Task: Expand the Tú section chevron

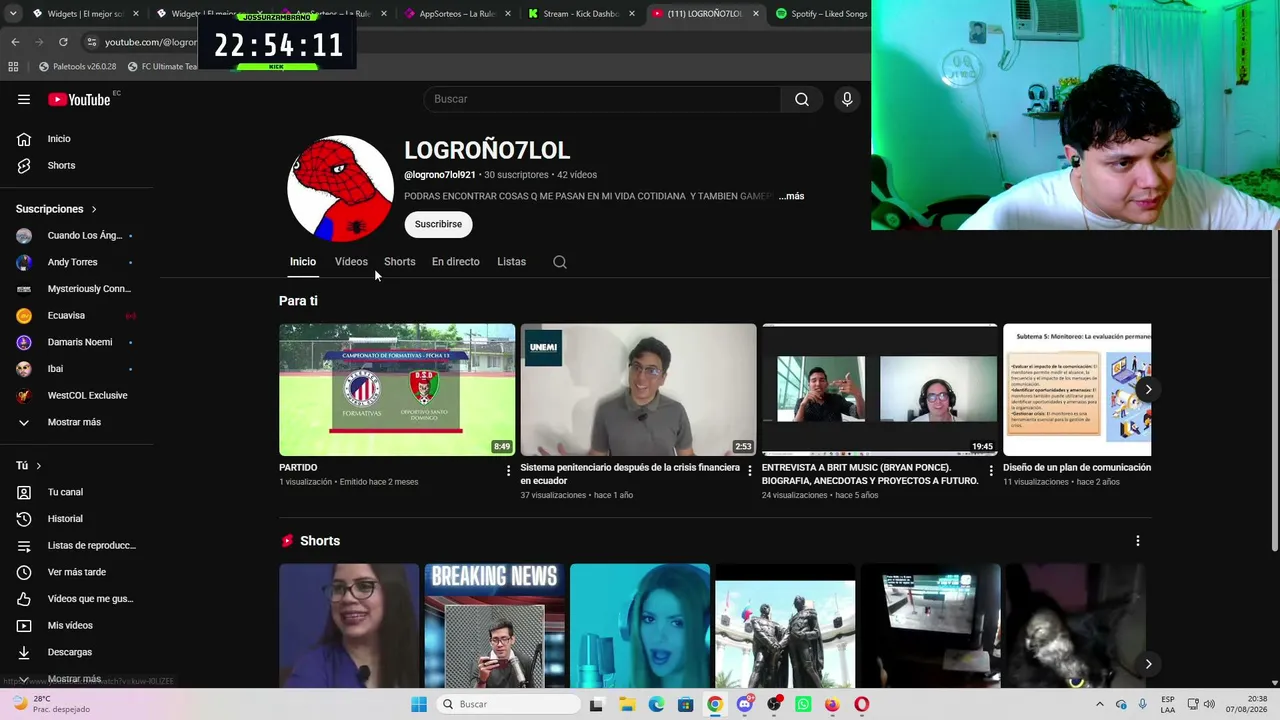Action: tap(39, 466)
